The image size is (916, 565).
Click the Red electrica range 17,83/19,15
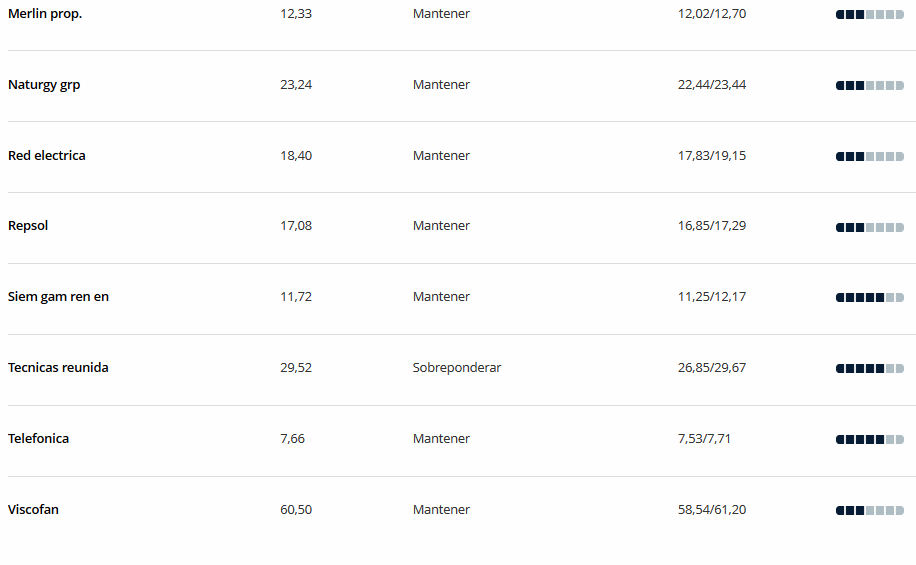pos(712,156)
